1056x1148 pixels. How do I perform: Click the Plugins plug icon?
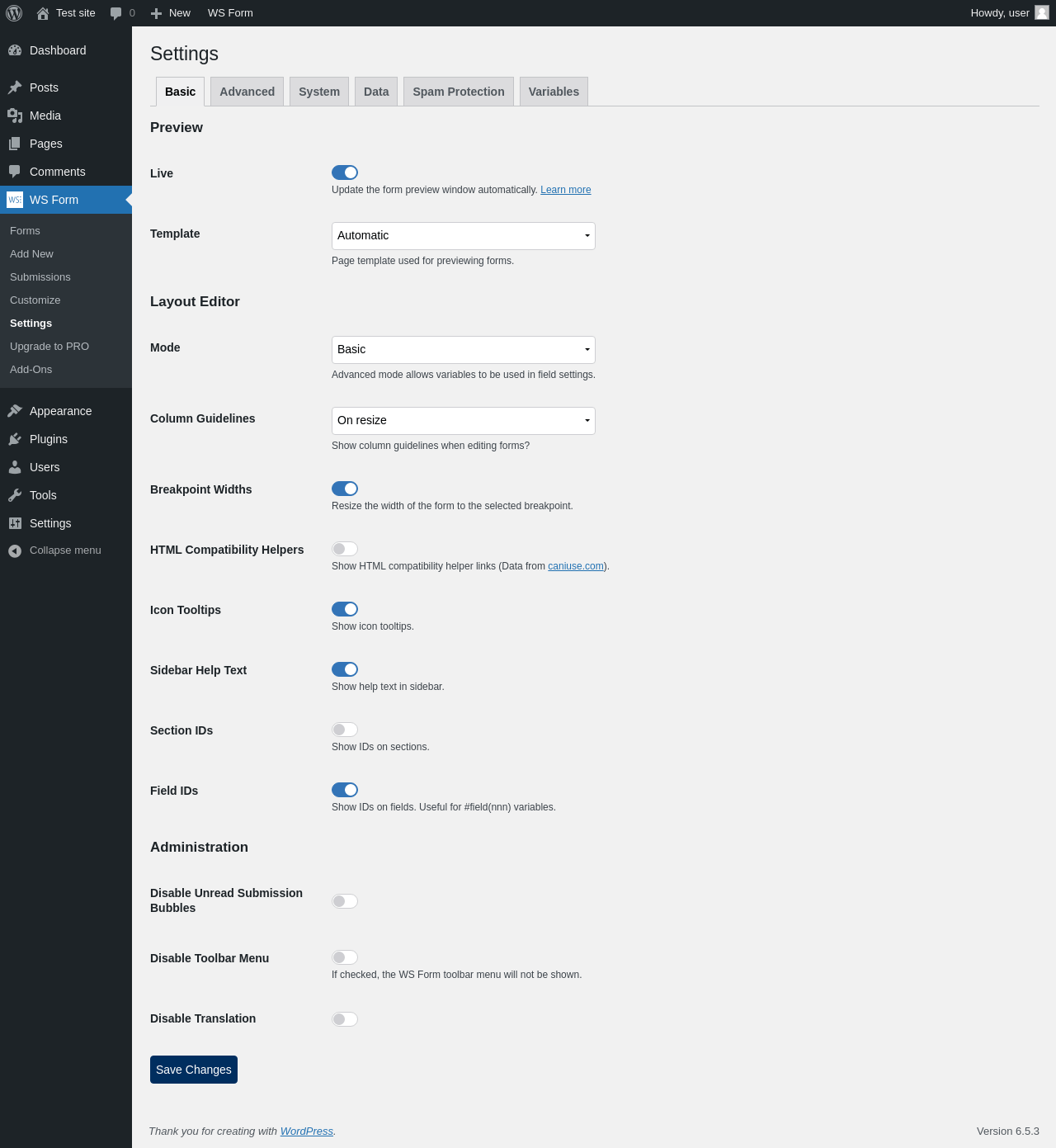click(15, 439)
